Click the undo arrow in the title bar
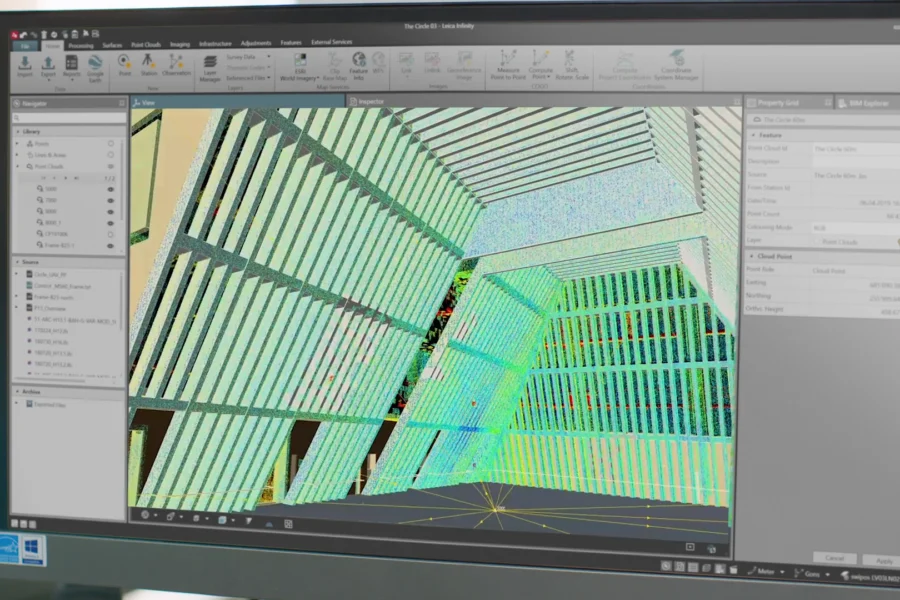 24,35
